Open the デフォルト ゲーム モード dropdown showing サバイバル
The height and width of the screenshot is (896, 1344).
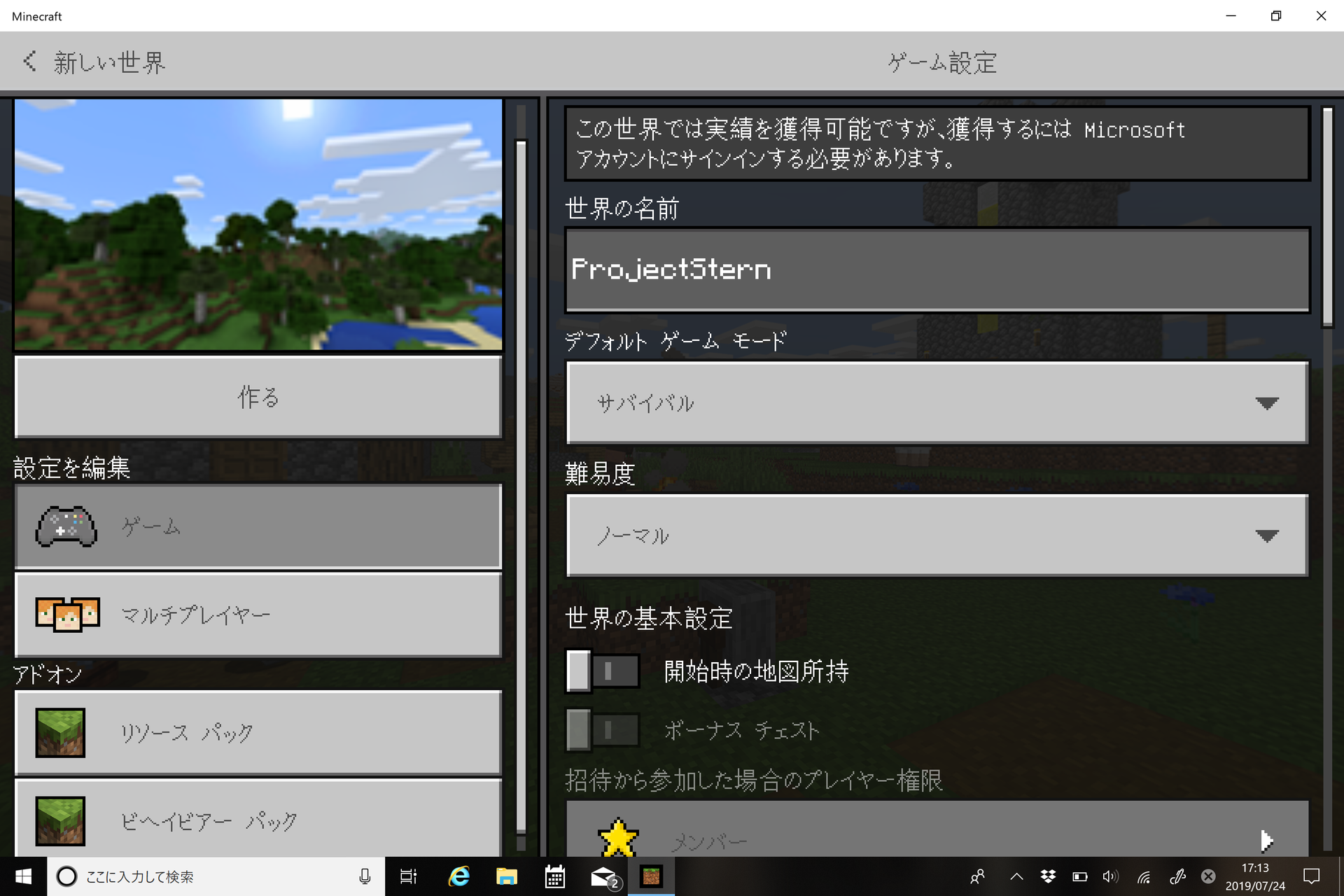937,402
